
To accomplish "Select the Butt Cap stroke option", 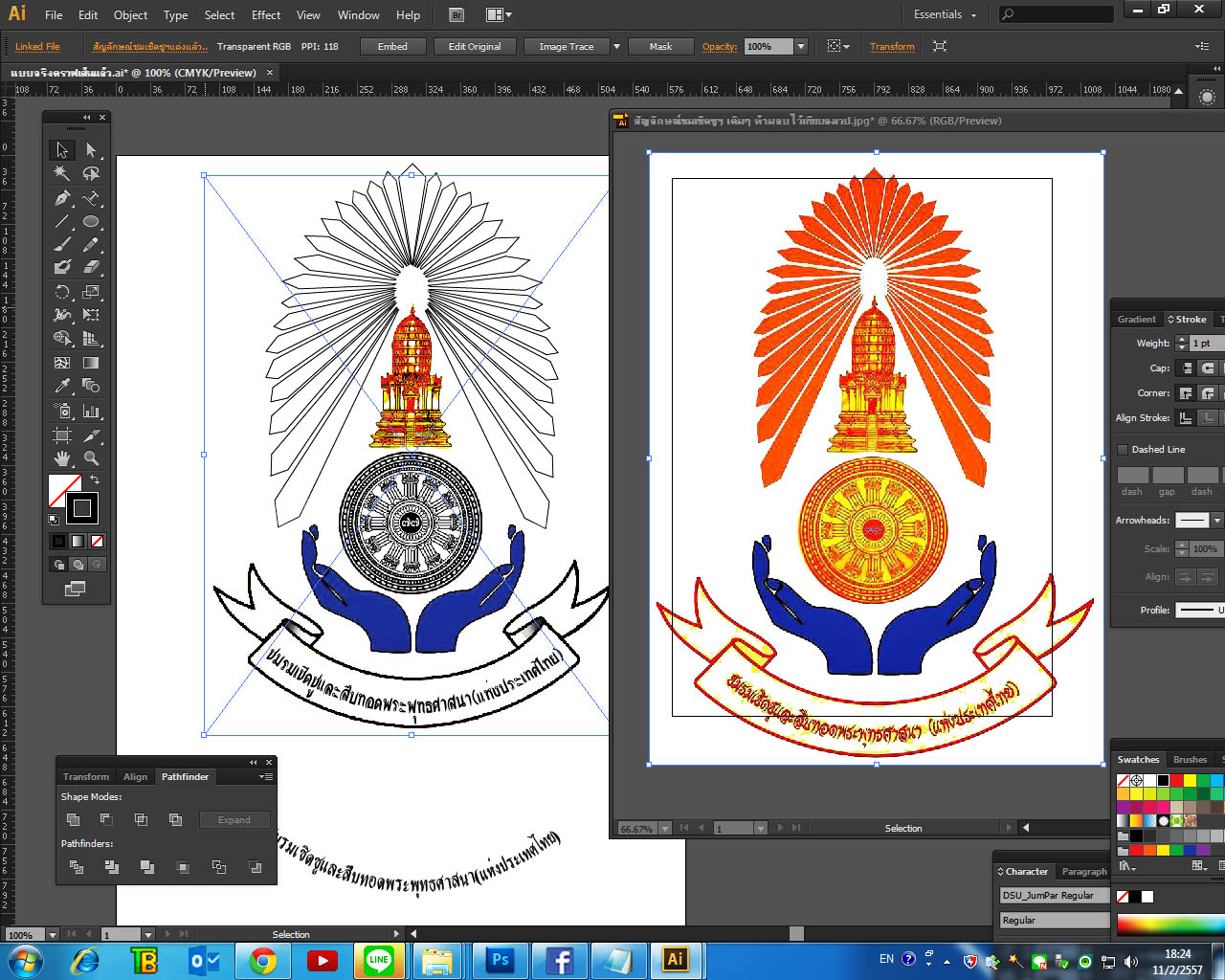I will point(1186,367).
